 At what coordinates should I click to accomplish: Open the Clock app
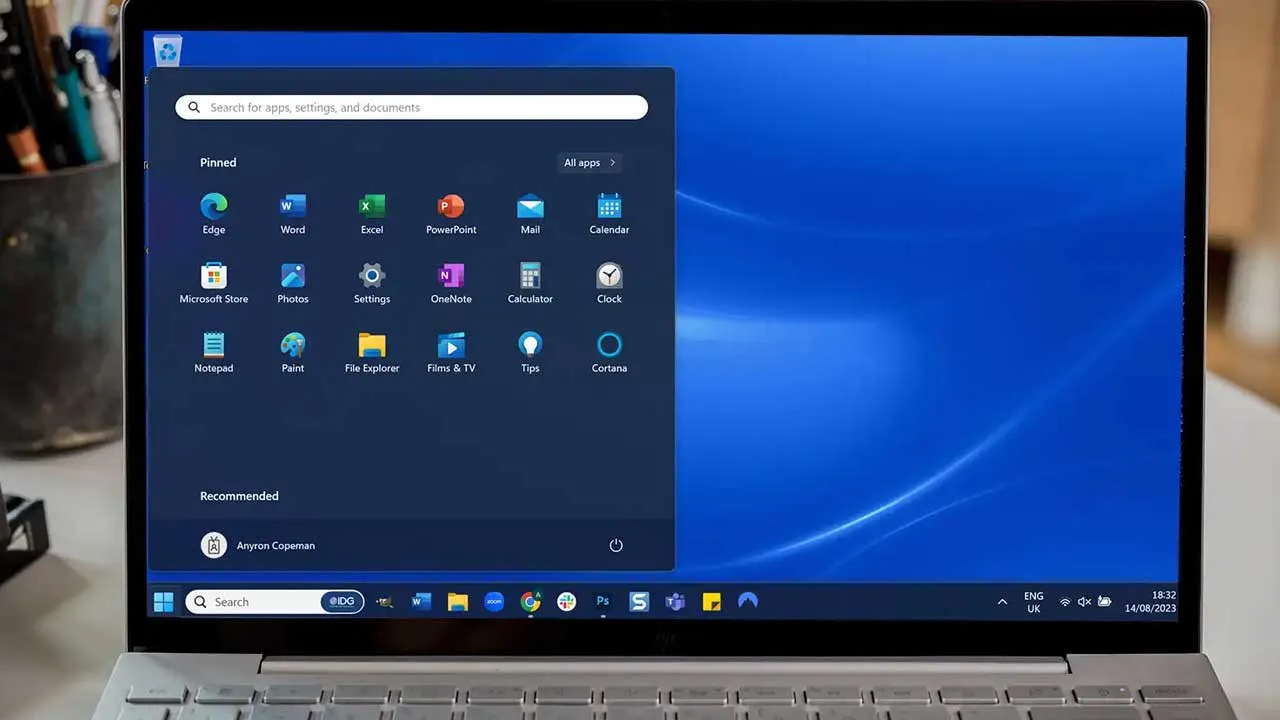(x=609, y=283)
